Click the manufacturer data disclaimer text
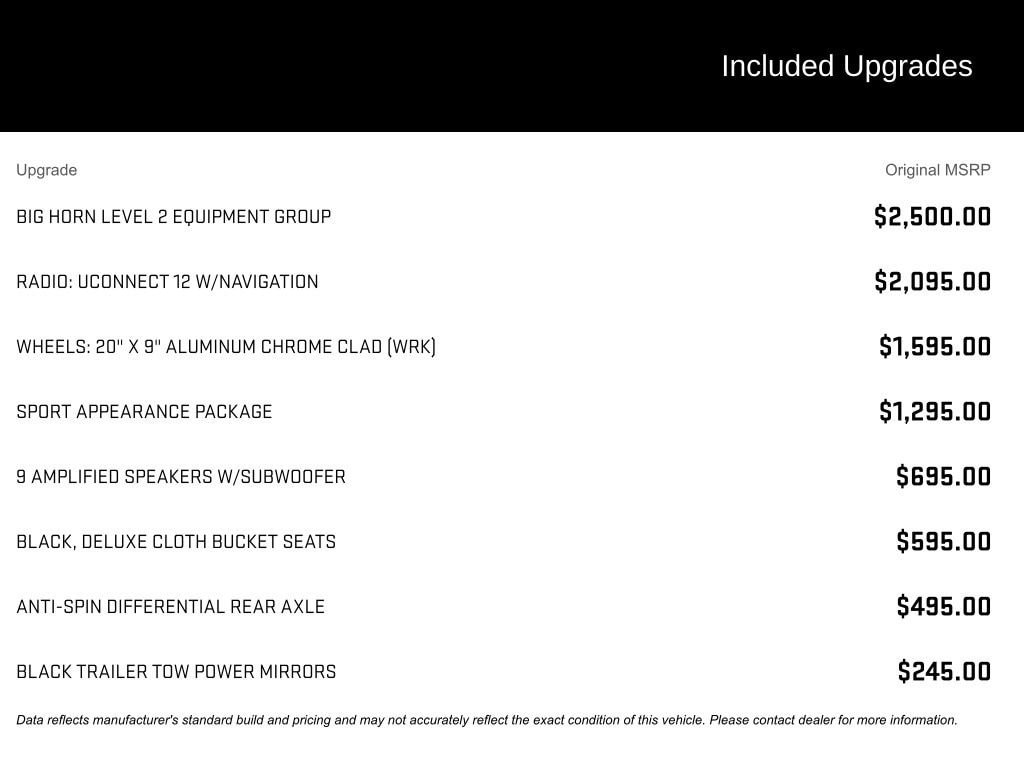The height and width of the screenshot is (768, 1024). pyautogui.click(x=486, y=720)
